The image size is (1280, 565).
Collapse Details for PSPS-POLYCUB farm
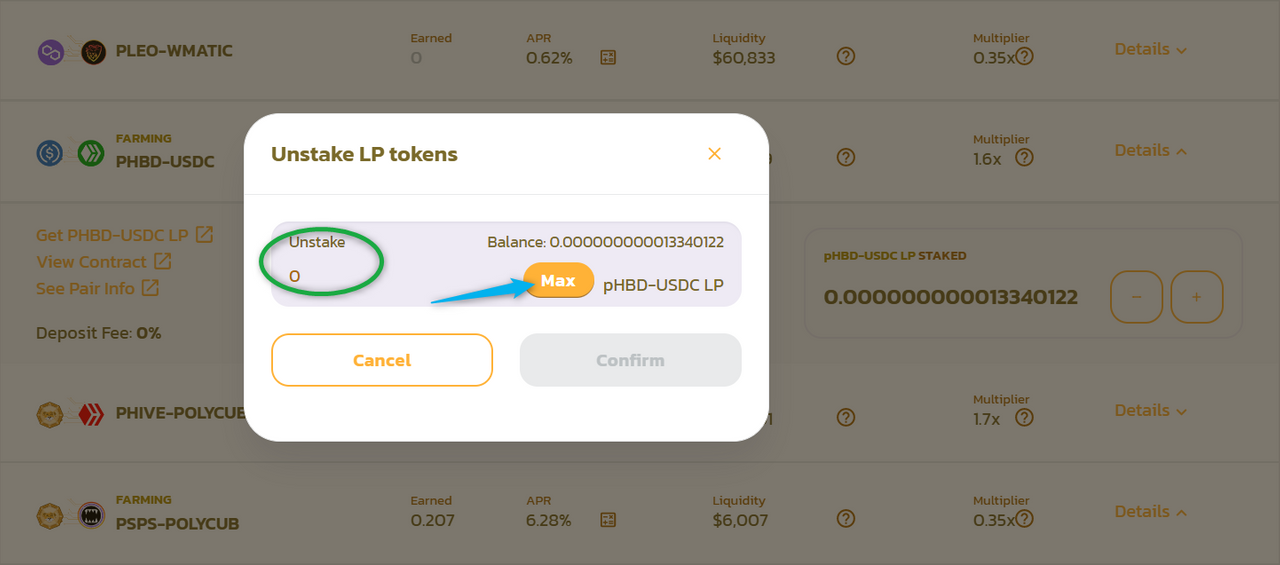(1151, 511)
